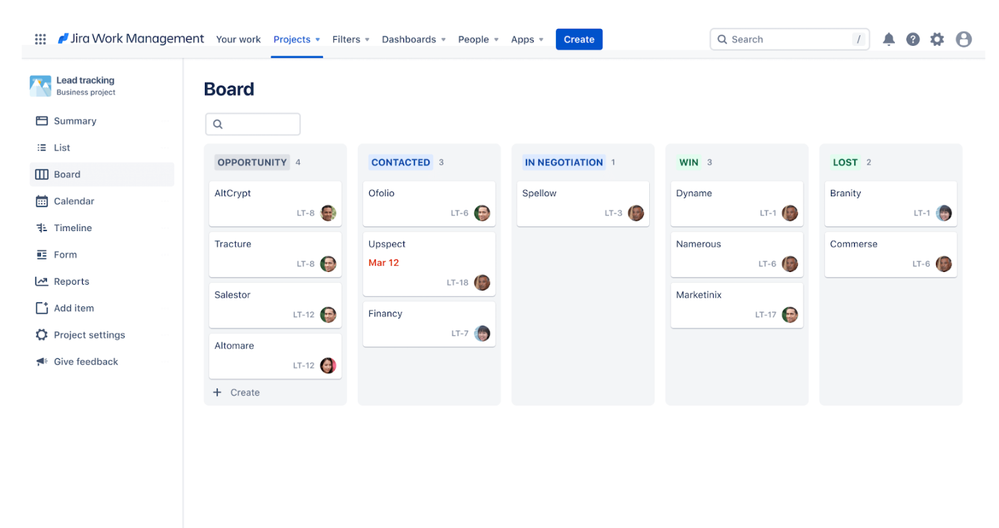Click the assignee avatar on Financy card

(482, 333)
